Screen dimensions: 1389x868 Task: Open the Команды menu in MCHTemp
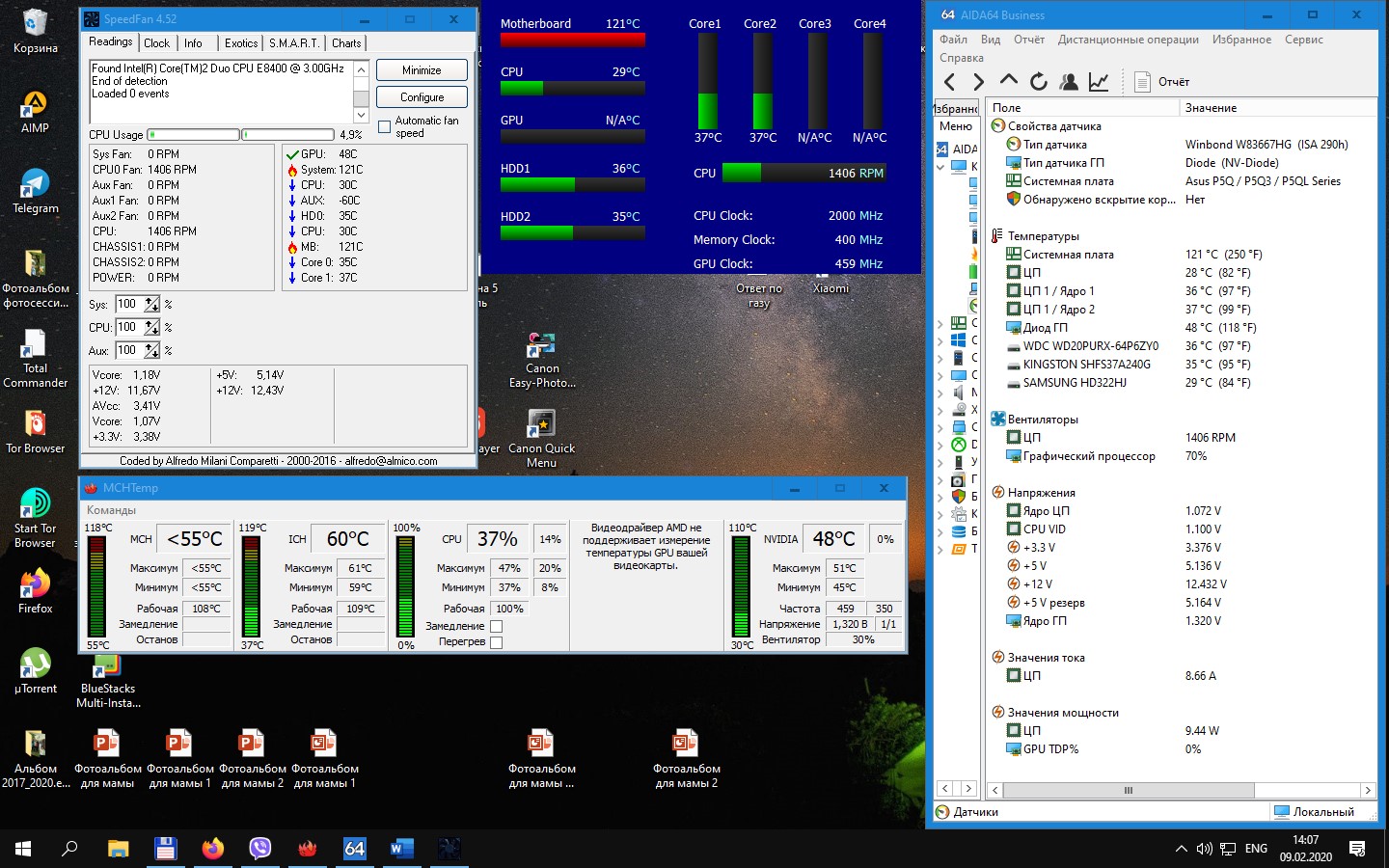click(111, 510)
